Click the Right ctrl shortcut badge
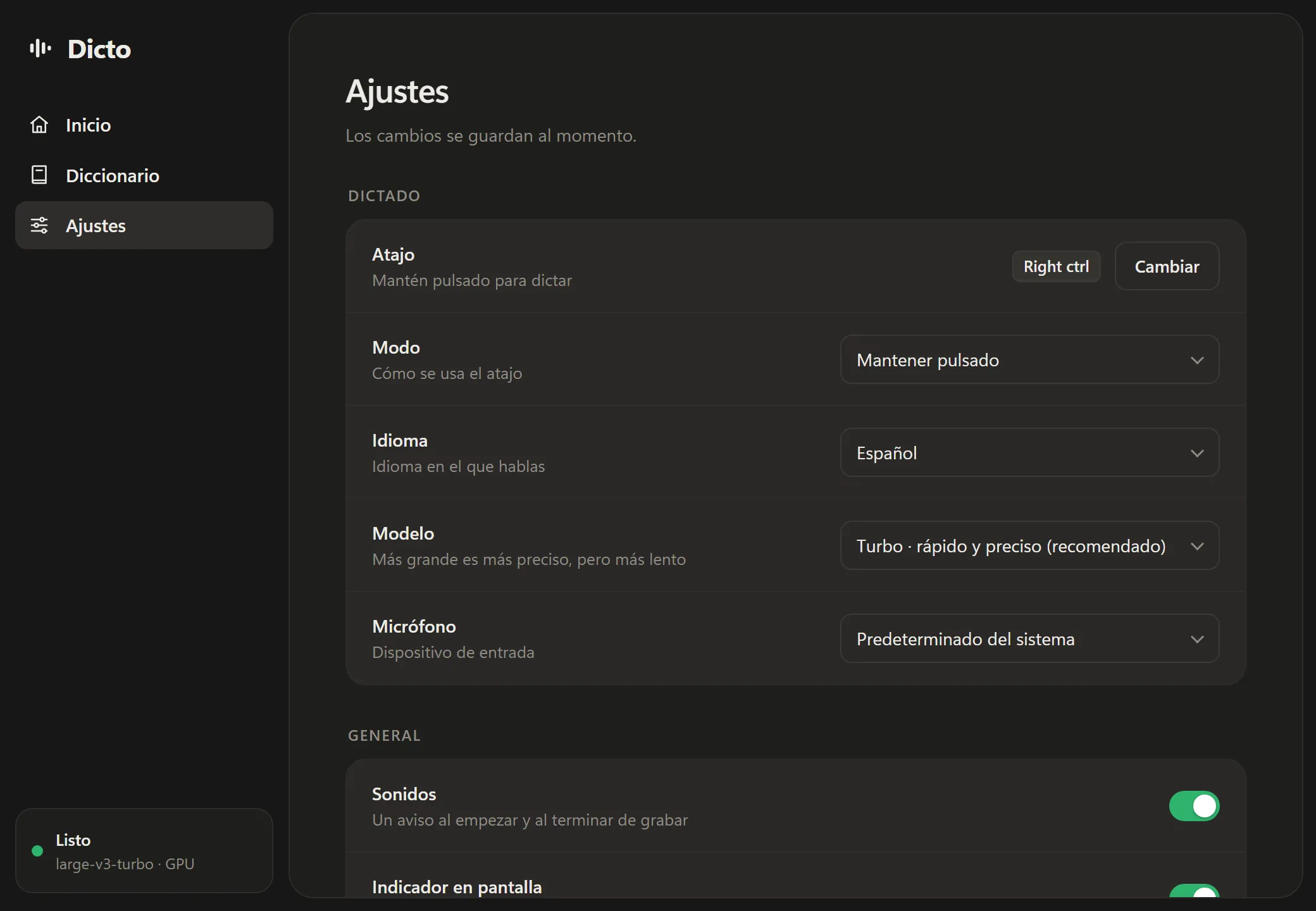Viewport: 1316px width, 911px height. (1056, 266)
